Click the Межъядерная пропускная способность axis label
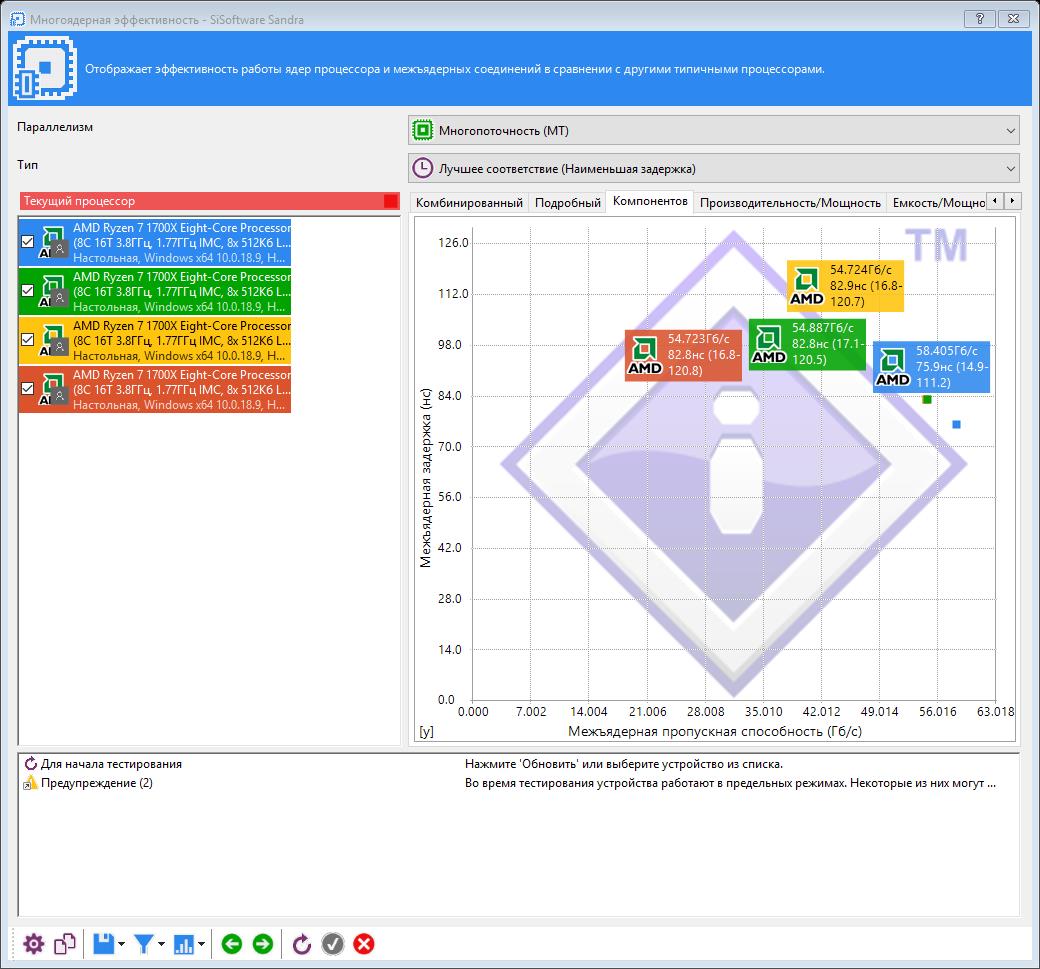The height and width of the screenshot is (969, 1040). point(715,731)
